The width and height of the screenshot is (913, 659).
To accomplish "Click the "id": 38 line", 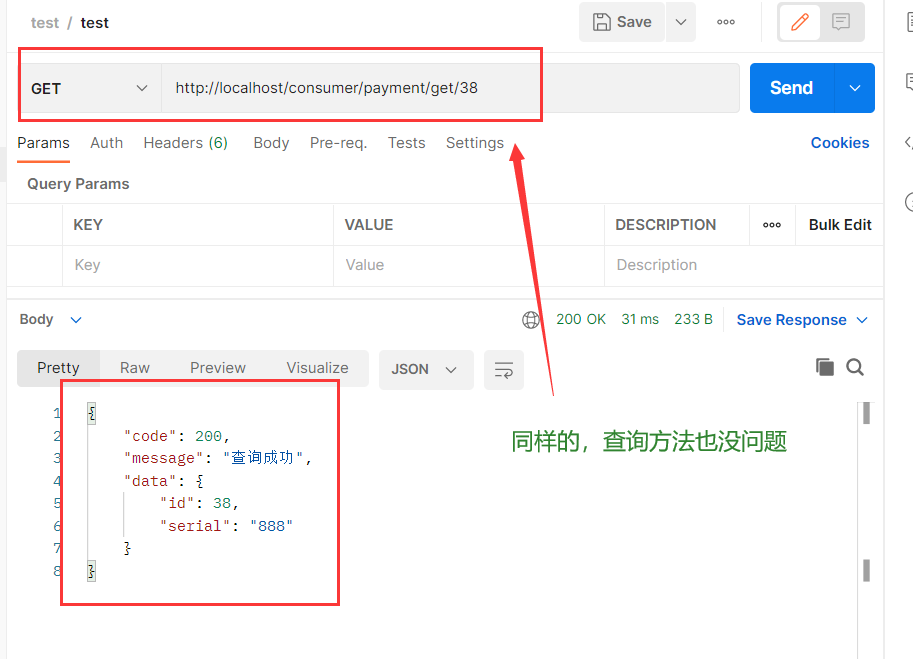I will (x=199, y=504).
